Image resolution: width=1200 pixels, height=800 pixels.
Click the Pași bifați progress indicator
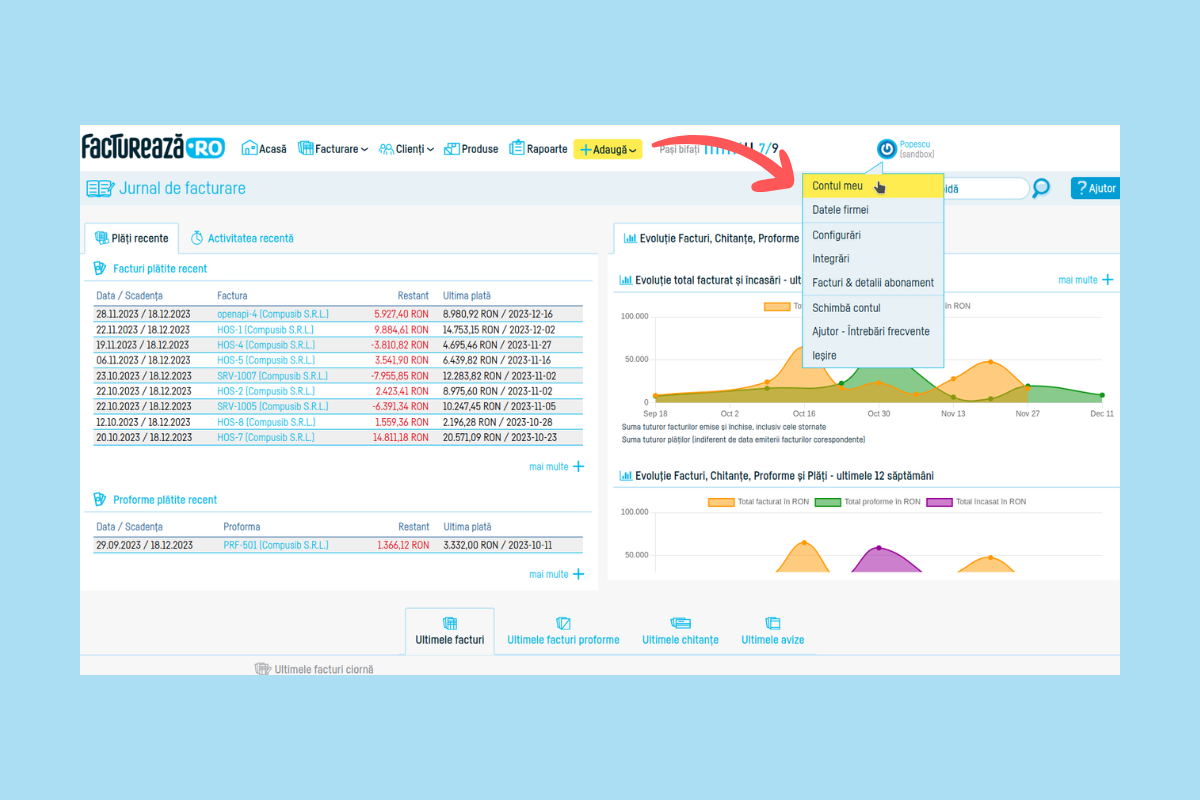pyautogui.click(x=718, y=149)
